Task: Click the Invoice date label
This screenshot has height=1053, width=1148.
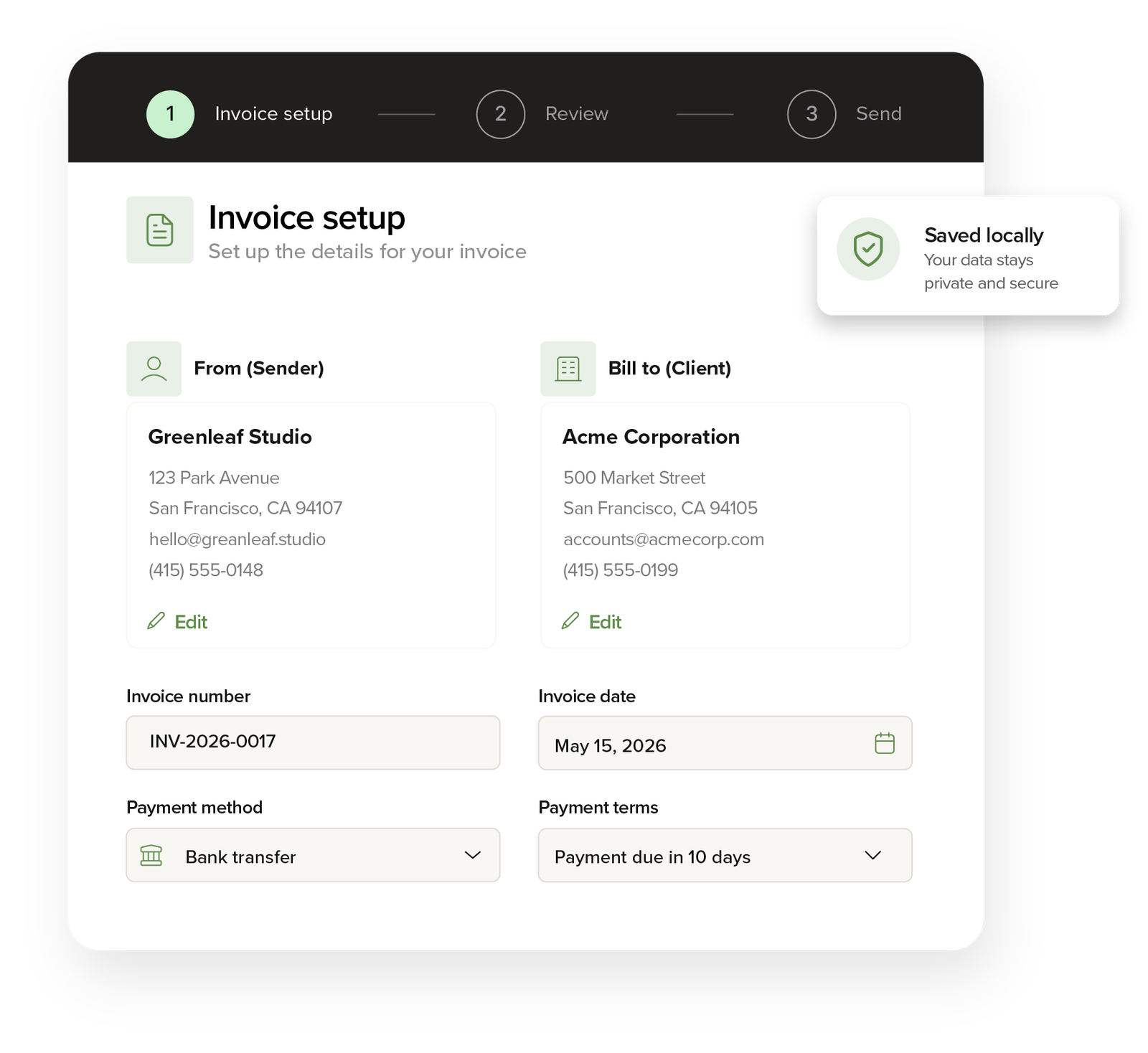Action: coord(587,697)
